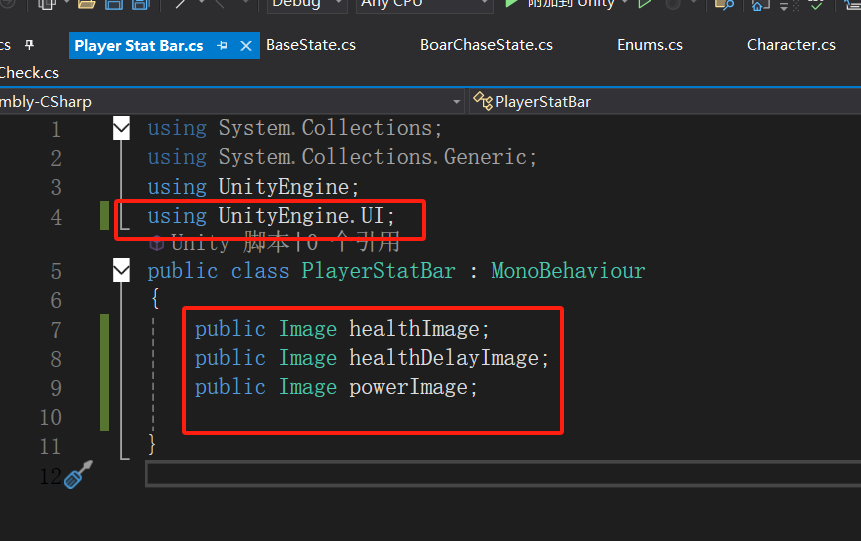Image resolution: width=861 pixels, height=541 pixels.
Task: Click the open file folder icon in toolbar
Action: tap(86, 5)
